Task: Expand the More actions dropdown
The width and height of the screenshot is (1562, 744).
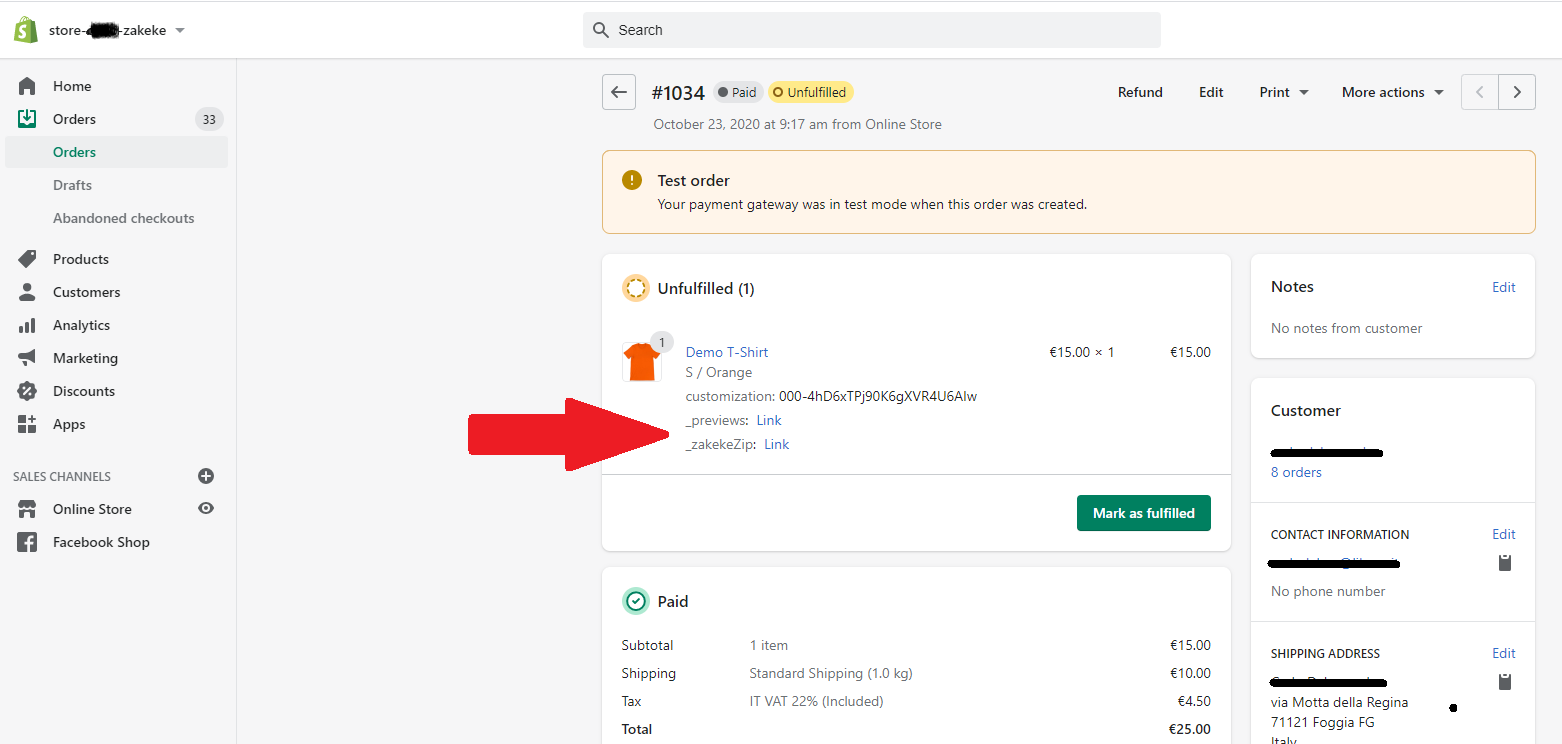Action: tap(1393, 92)
